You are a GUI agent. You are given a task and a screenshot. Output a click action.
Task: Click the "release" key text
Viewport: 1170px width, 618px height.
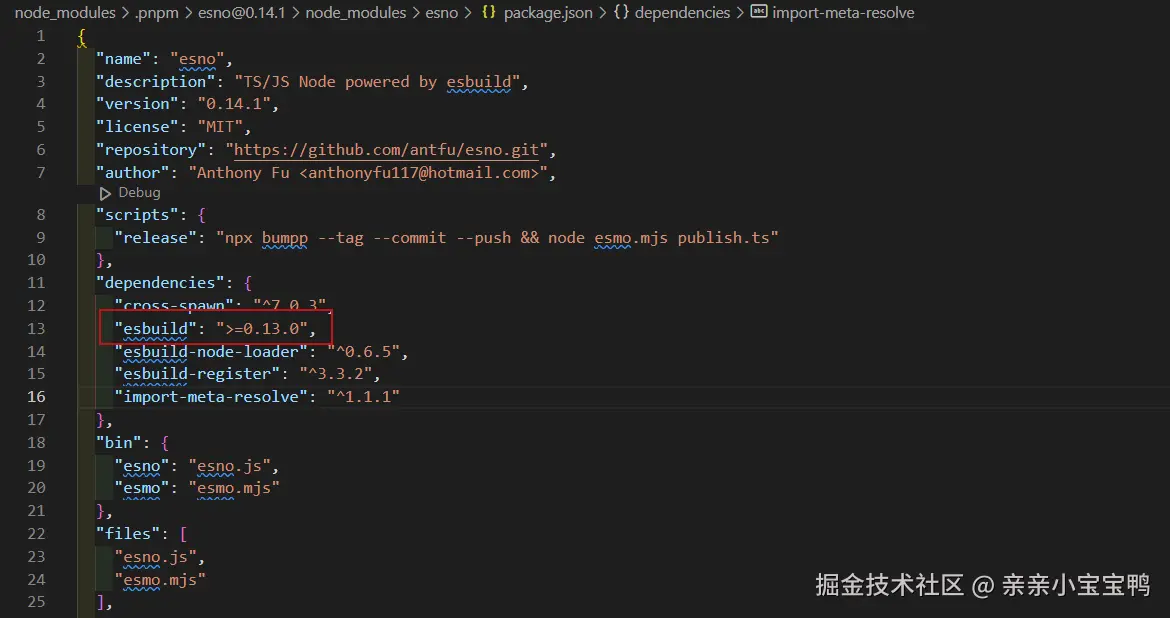click(x=155, y=238)
